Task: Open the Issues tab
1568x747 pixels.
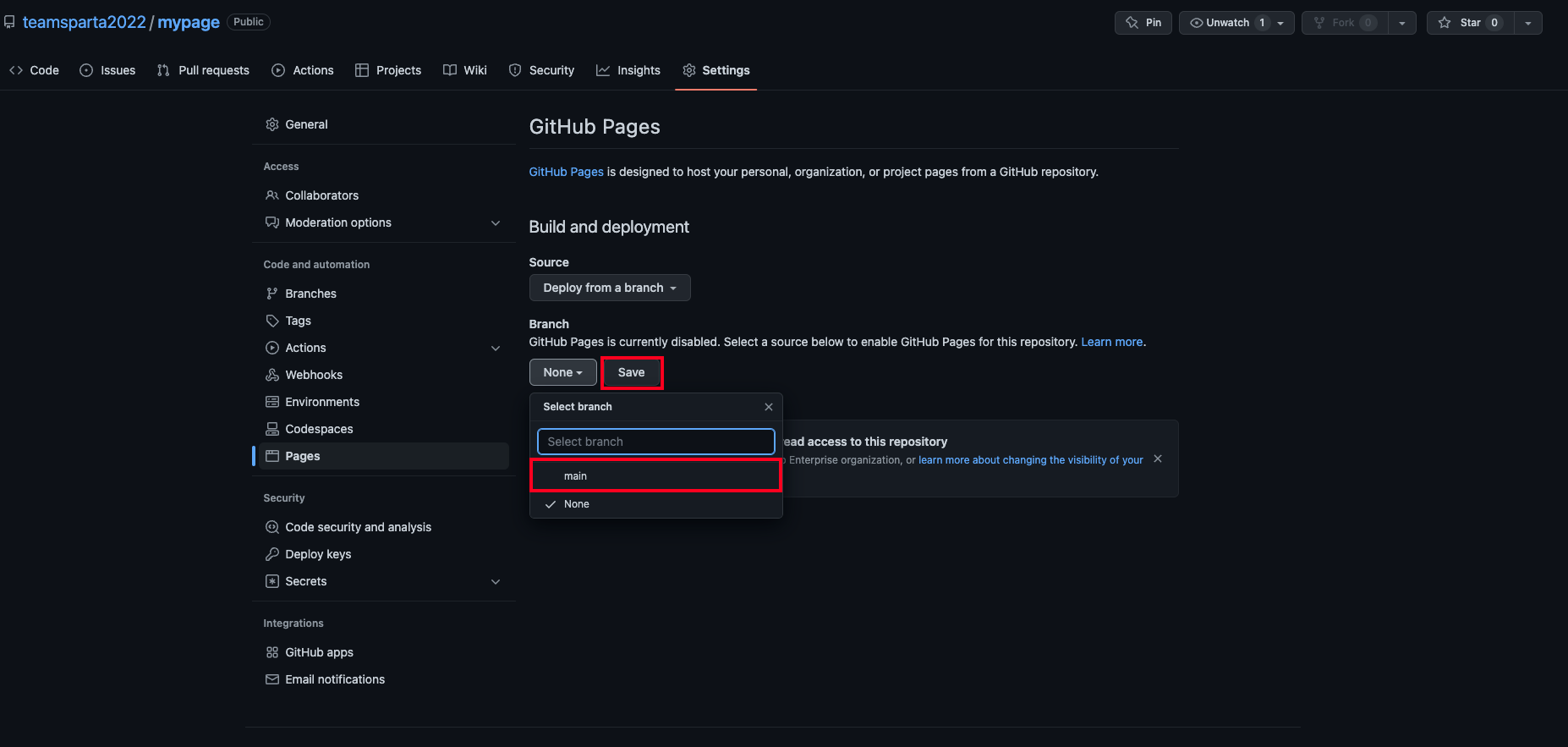Action: pyautogui.click(x=107, y=70)
